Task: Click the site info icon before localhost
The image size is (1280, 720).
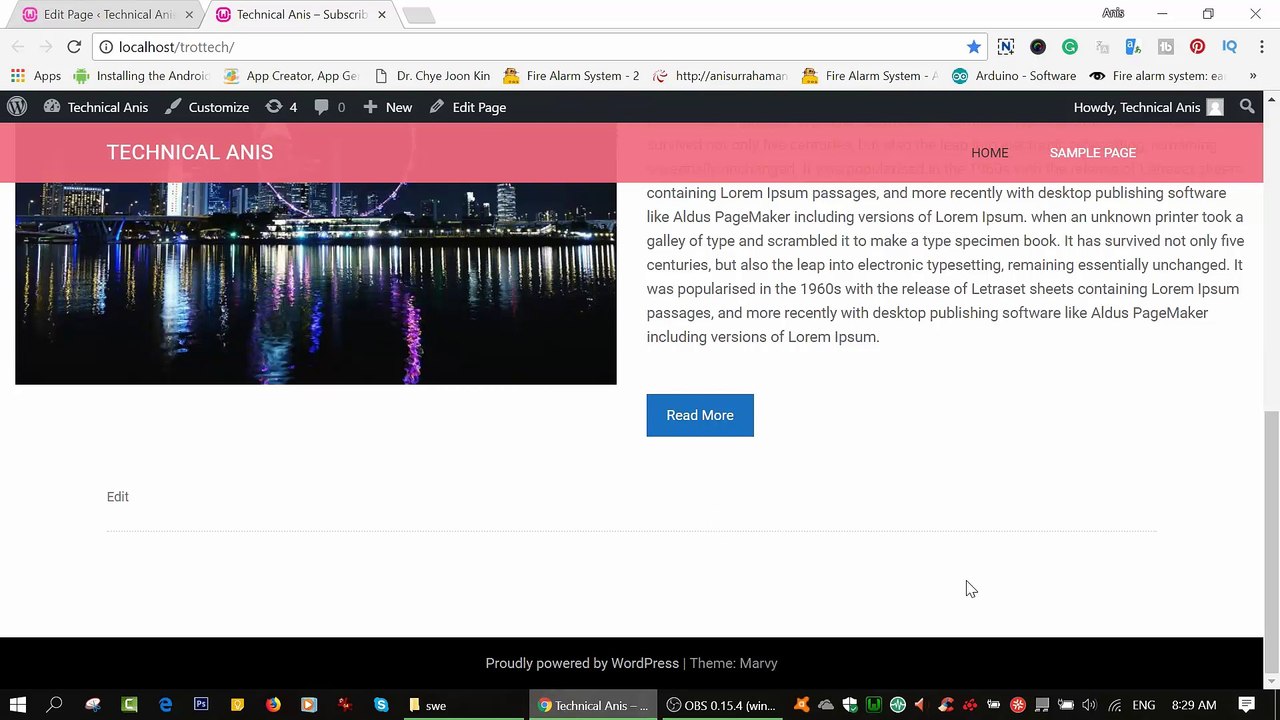Action: click(x=106, y=47)
